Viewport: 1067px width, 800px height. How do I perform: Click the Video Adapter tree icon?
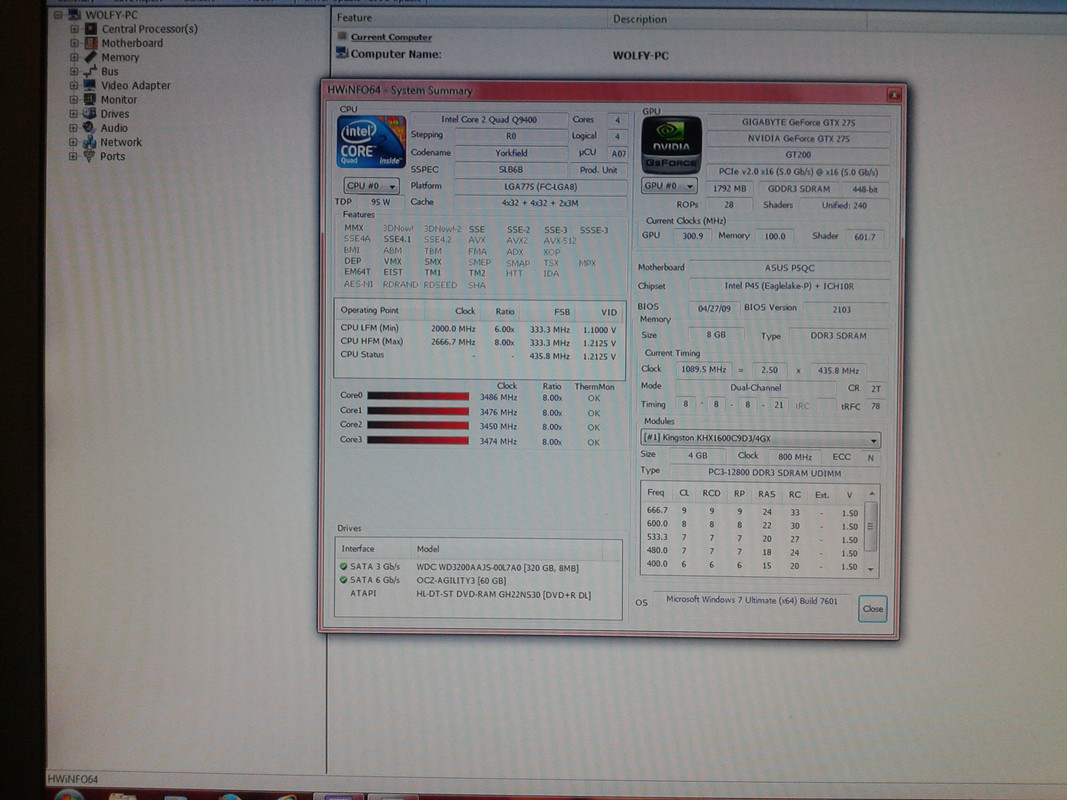pyautogui.click(x=90, y=85)
